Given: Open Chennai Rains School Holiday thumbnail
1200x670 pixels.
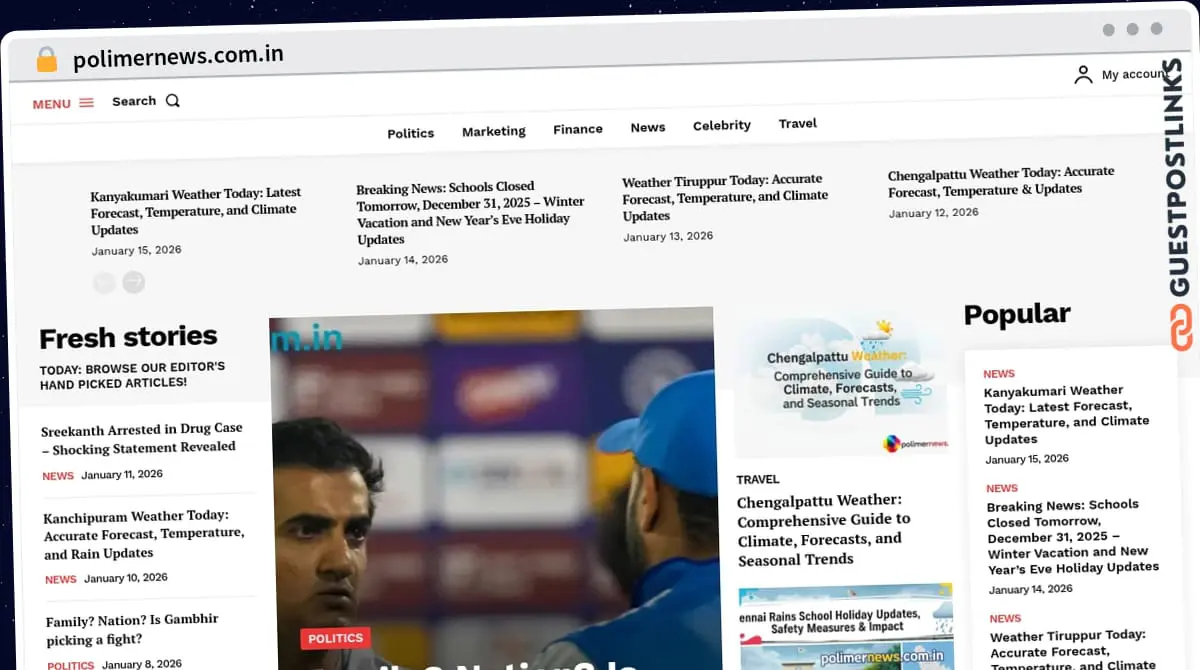Looking at the screenshot, I should pos(846,626).
